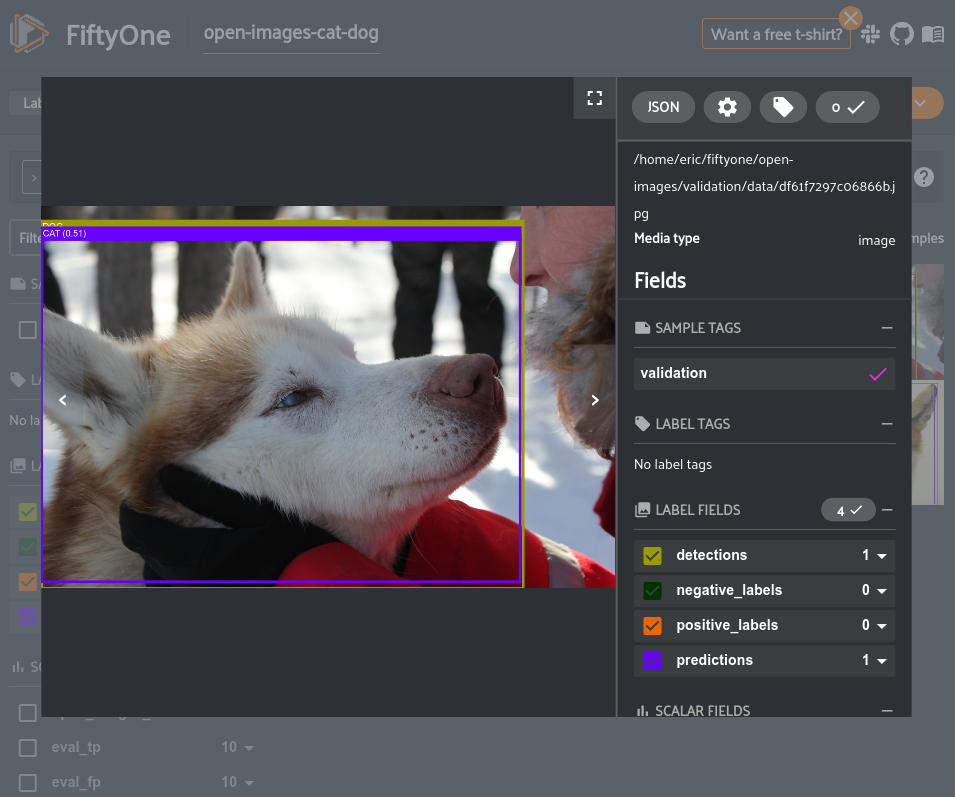This screenshot has width=955, height=797.
Task: Go to previous sample with left arrow
Action: (x=63, y=400)
